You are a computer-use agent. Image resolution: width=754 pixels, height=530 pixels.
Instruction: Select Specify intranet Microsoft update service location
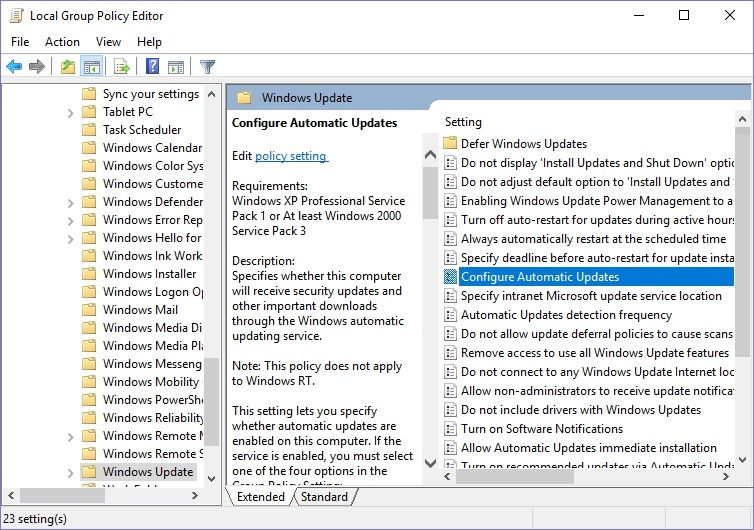591,296
